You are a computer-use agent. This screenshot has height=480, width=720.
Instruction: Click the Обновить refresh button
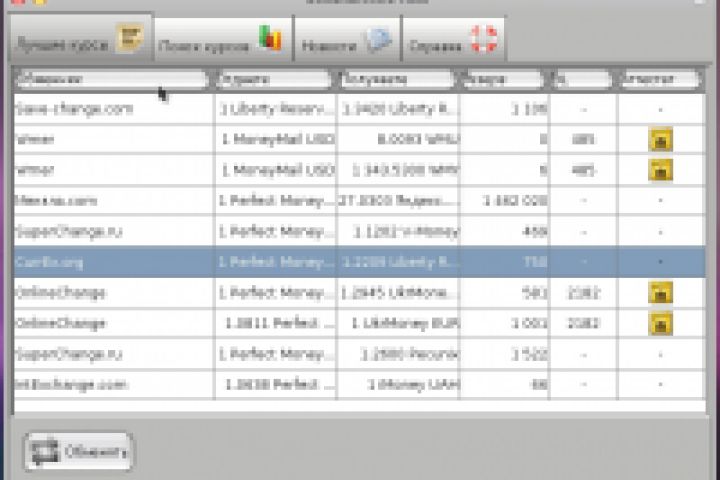point(78,452)
